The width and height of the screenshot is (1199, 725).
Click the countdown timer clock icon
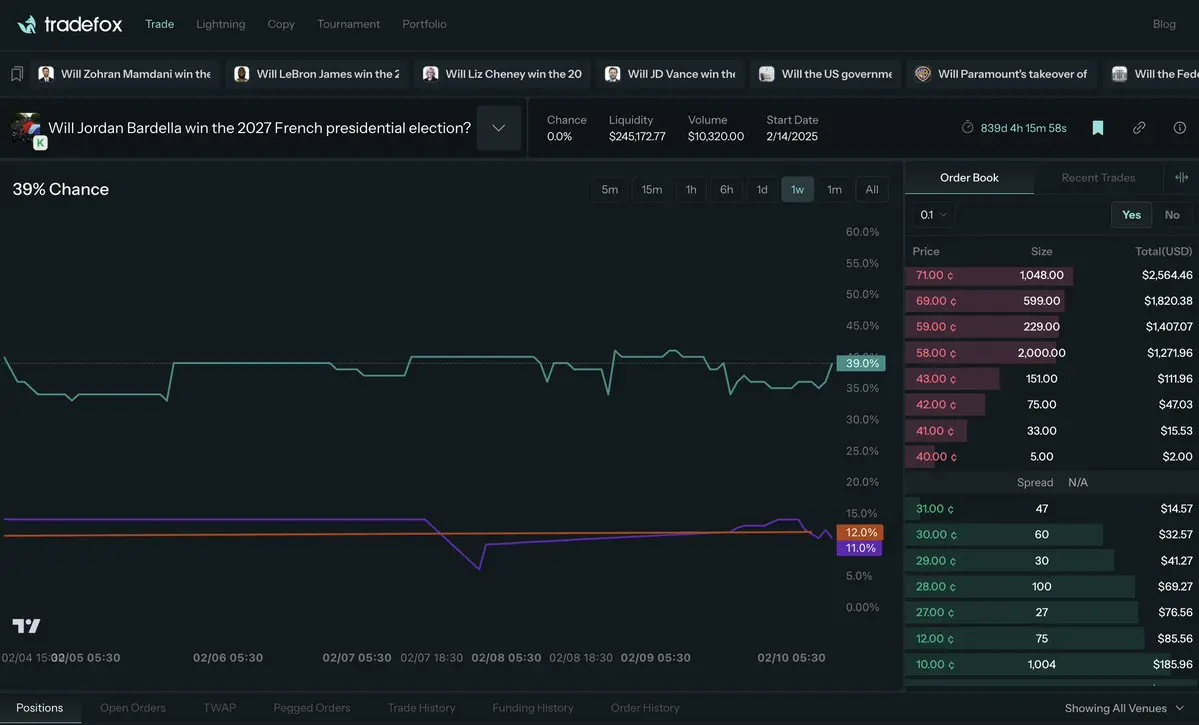pos(967,128)
